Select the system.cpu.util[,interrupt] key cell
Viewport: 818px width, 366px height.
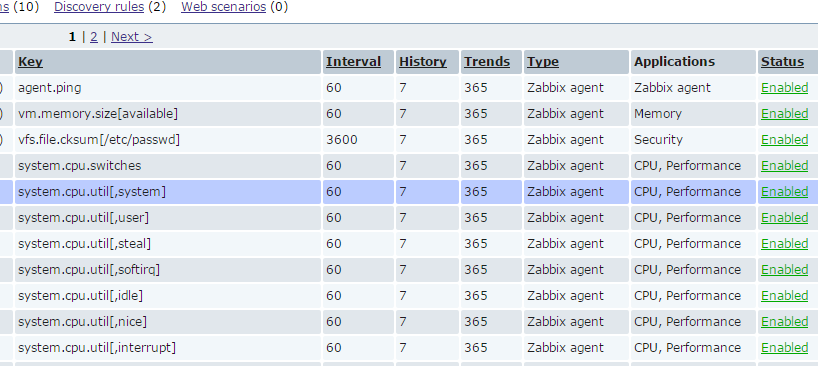pyautogui.click(x=168, y=348)
